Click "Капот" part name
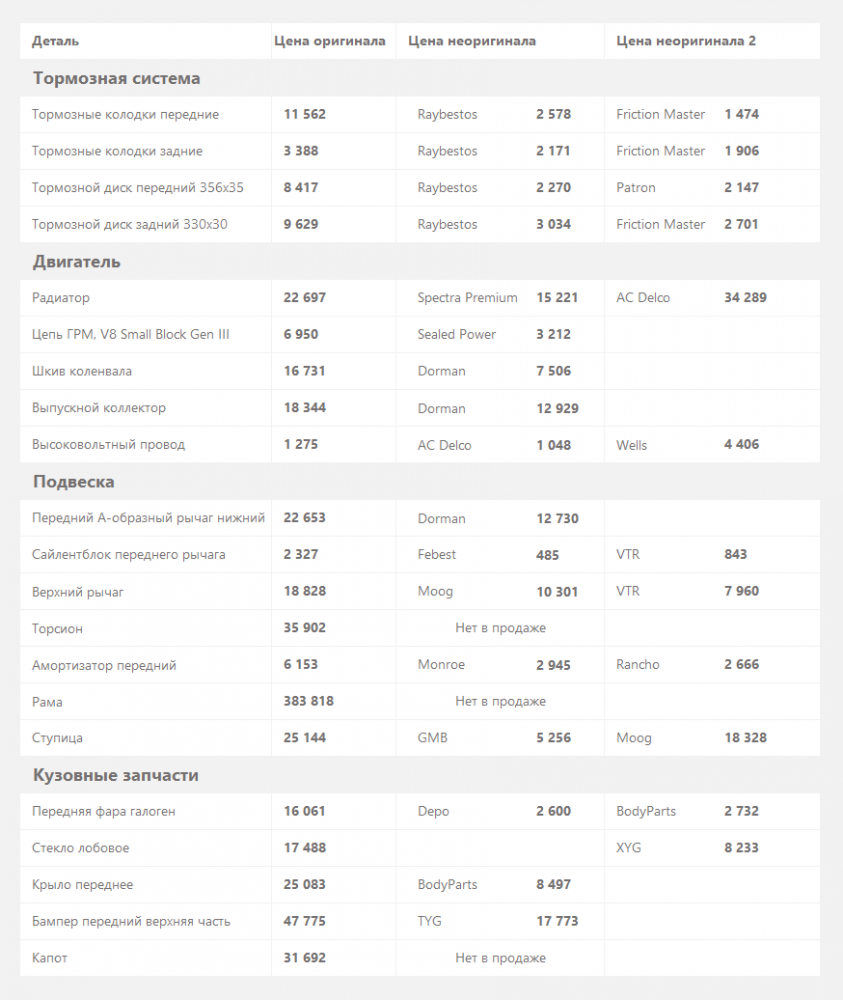Image resolution: width=843 pixels, height=1000 pixels. click(50, 958)
